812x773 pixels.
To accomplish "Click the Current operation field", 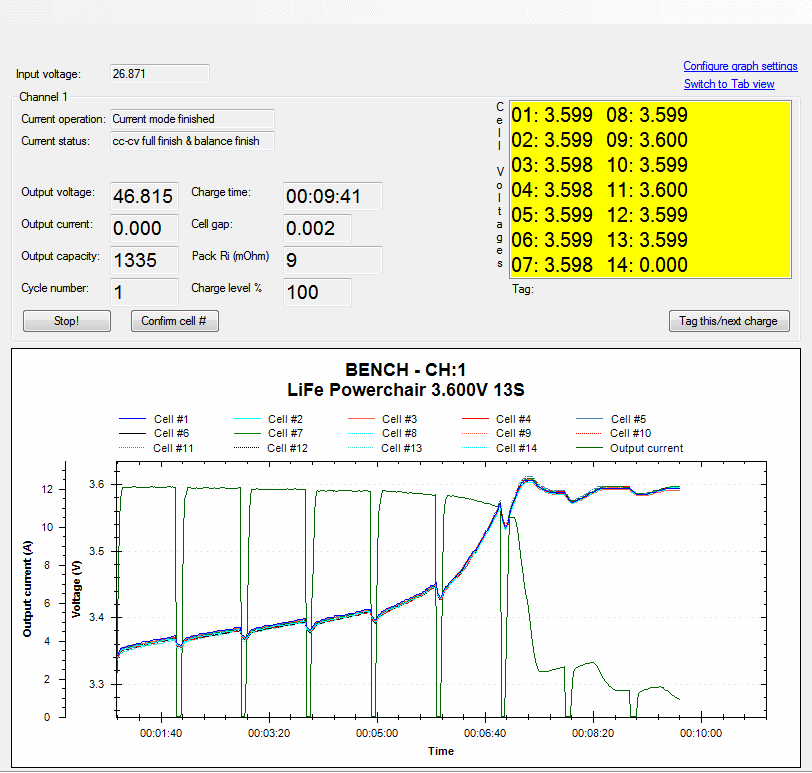I will coord(191,119).
